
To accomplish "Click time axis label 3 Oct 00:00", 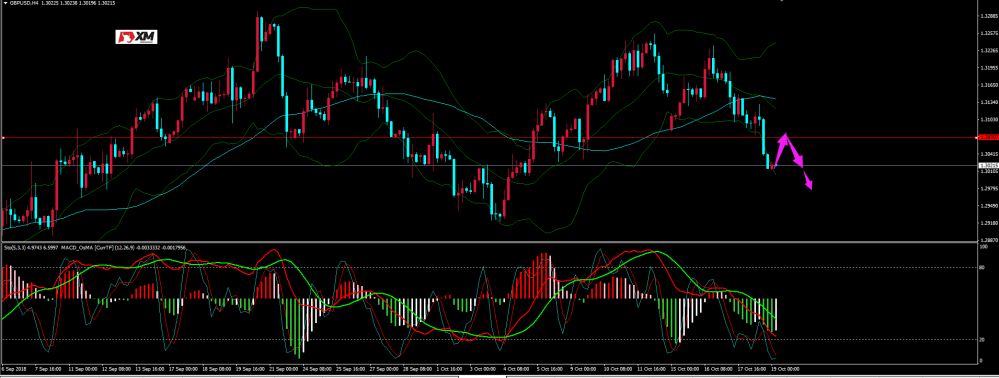I will (x=484, y=368).
